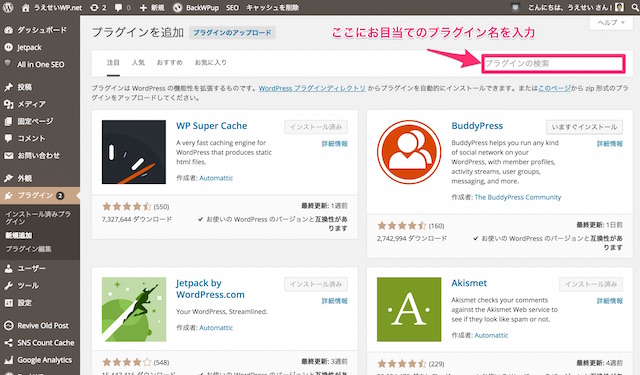Click 2,742,994 ダウンロード text

[412, 238]
